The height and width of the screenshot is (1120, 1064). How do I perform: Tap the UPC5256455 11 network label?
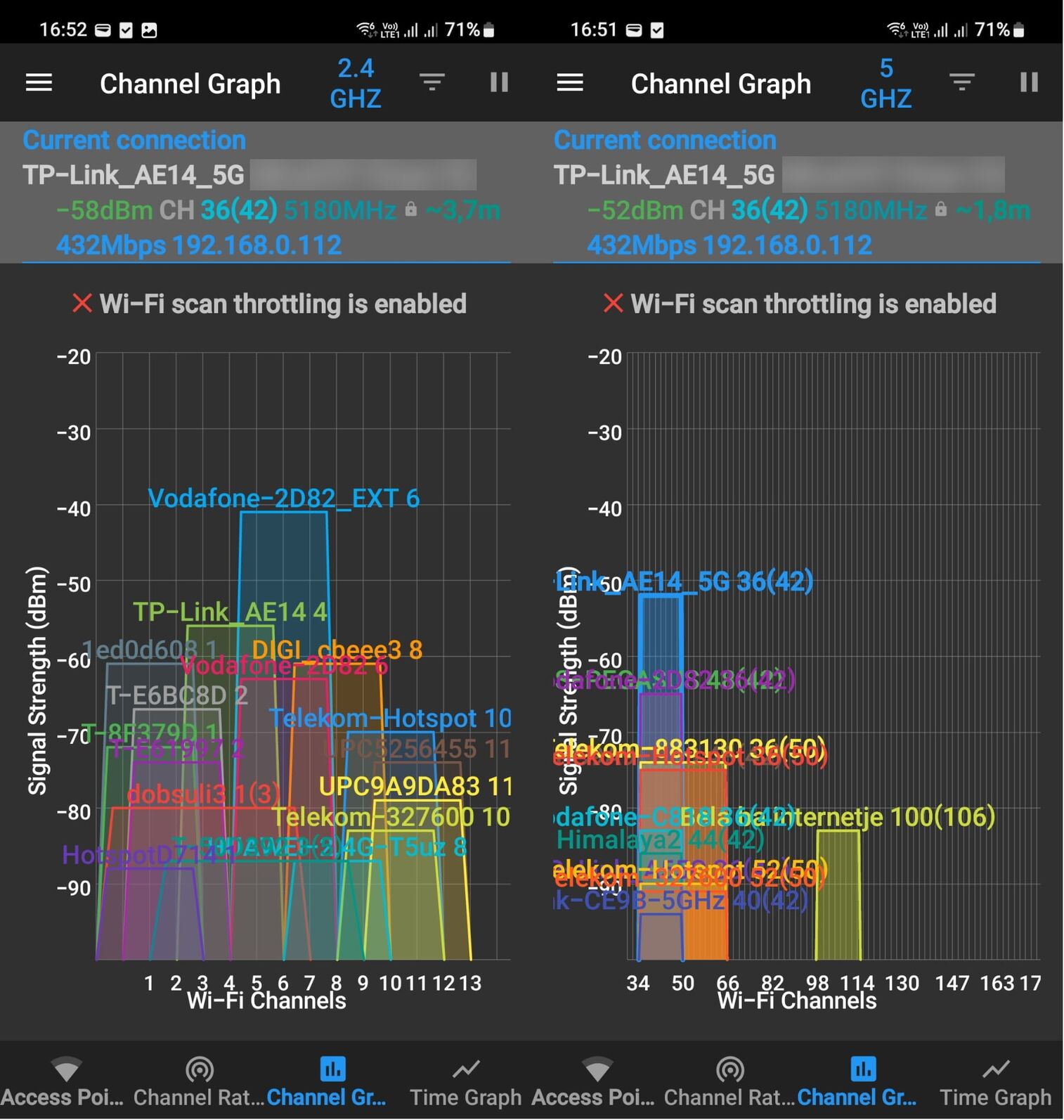417,749
